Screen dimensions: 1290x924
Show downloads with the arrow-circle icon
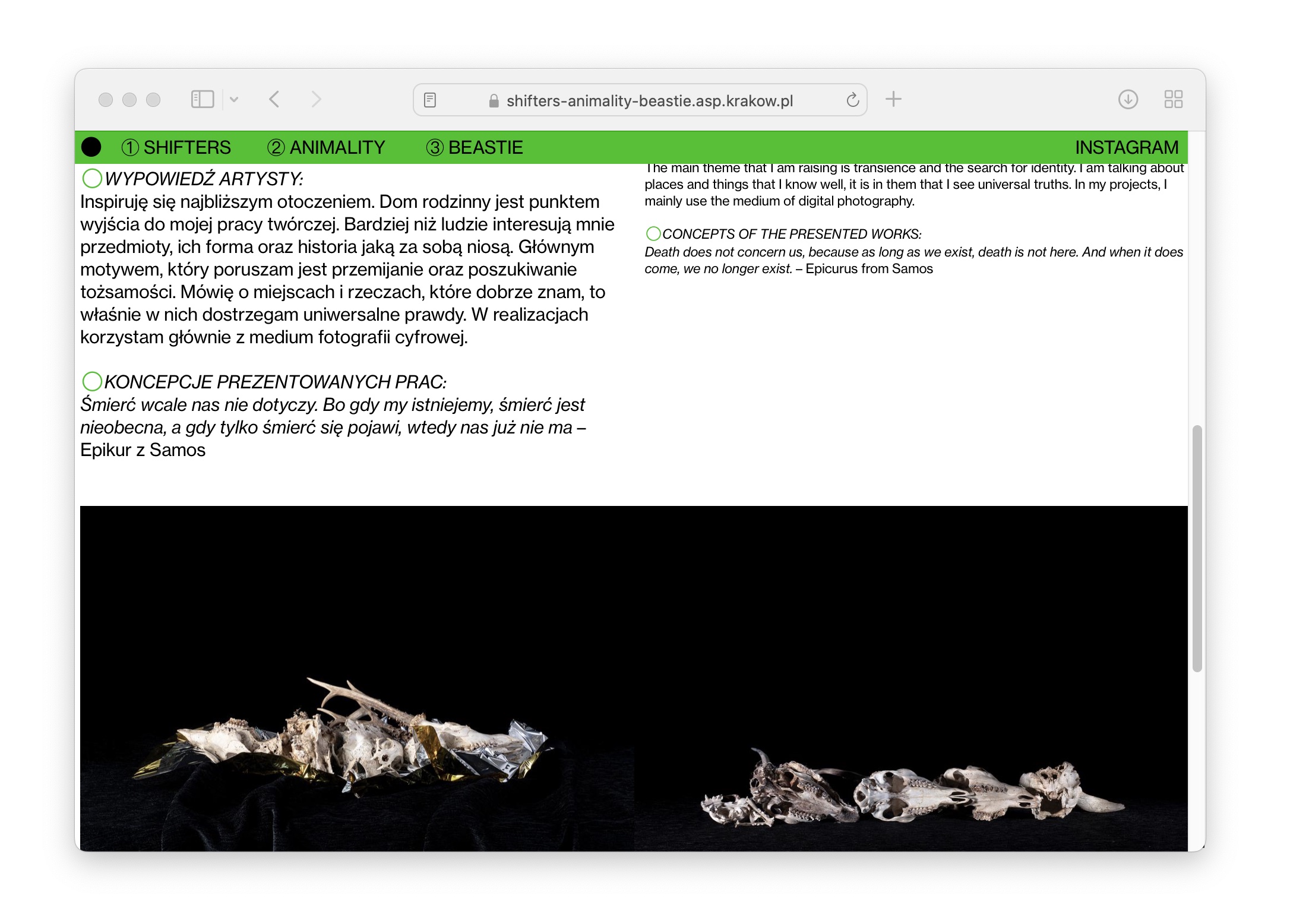[1127, 99]
